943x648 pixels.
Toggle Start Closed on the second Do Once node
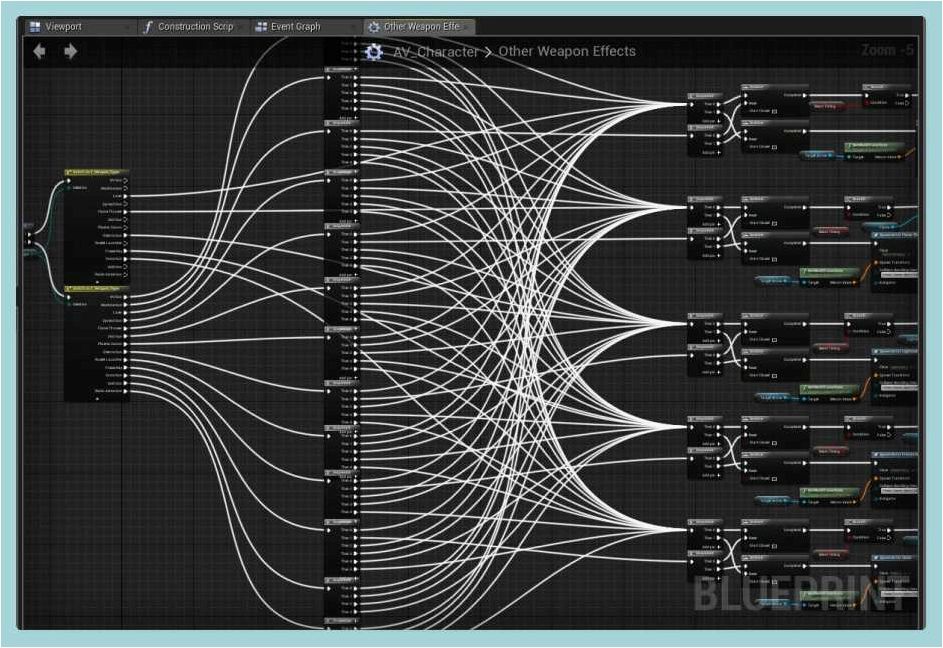point(773,147)
